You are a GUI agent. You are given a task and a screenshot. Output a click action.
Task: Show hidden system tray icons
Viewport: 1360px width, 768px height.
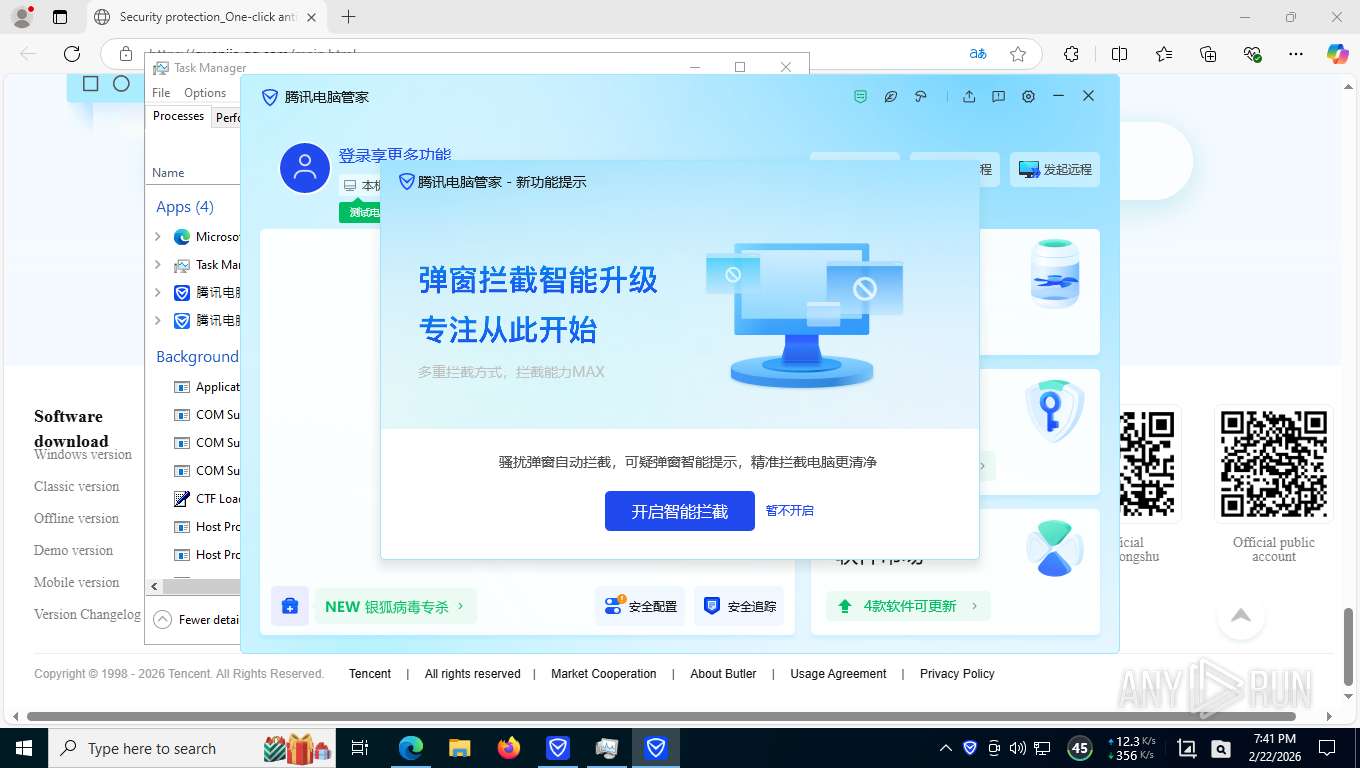[946, 748]
